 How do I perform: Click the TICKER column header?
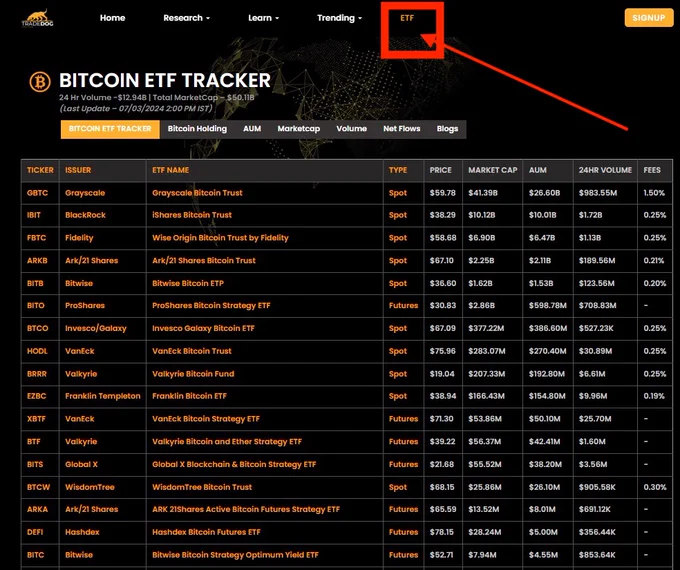(x=40, y=170)
